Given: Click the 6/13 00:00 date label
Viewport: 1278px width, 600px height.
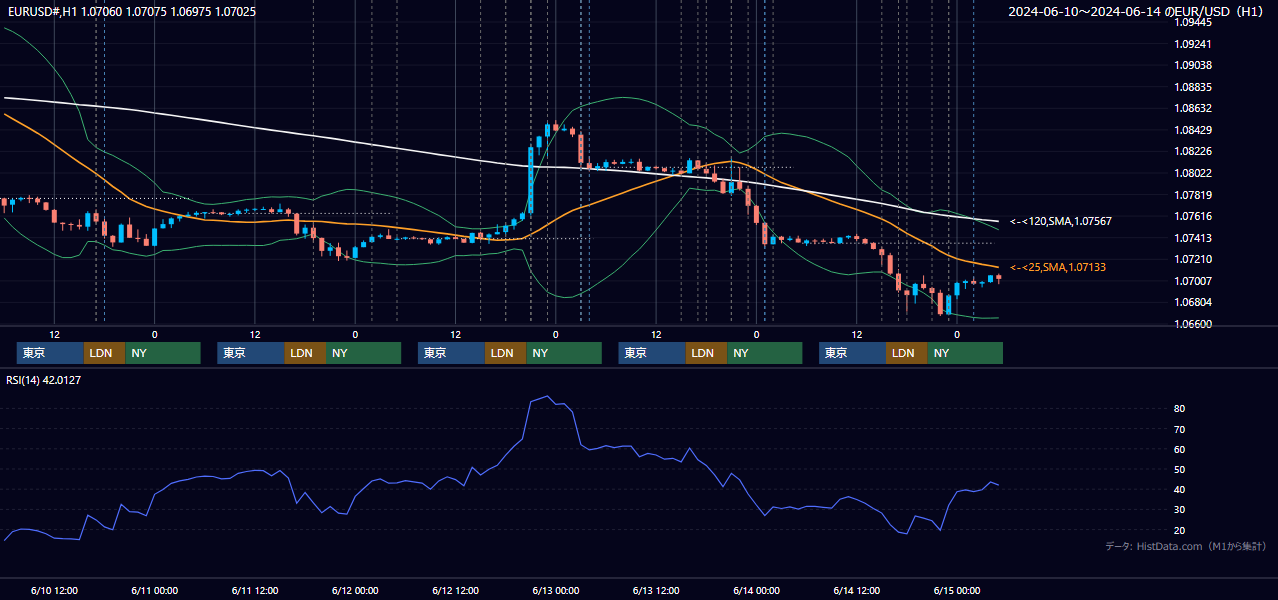Looking at the screenshot, I should 556,590.
